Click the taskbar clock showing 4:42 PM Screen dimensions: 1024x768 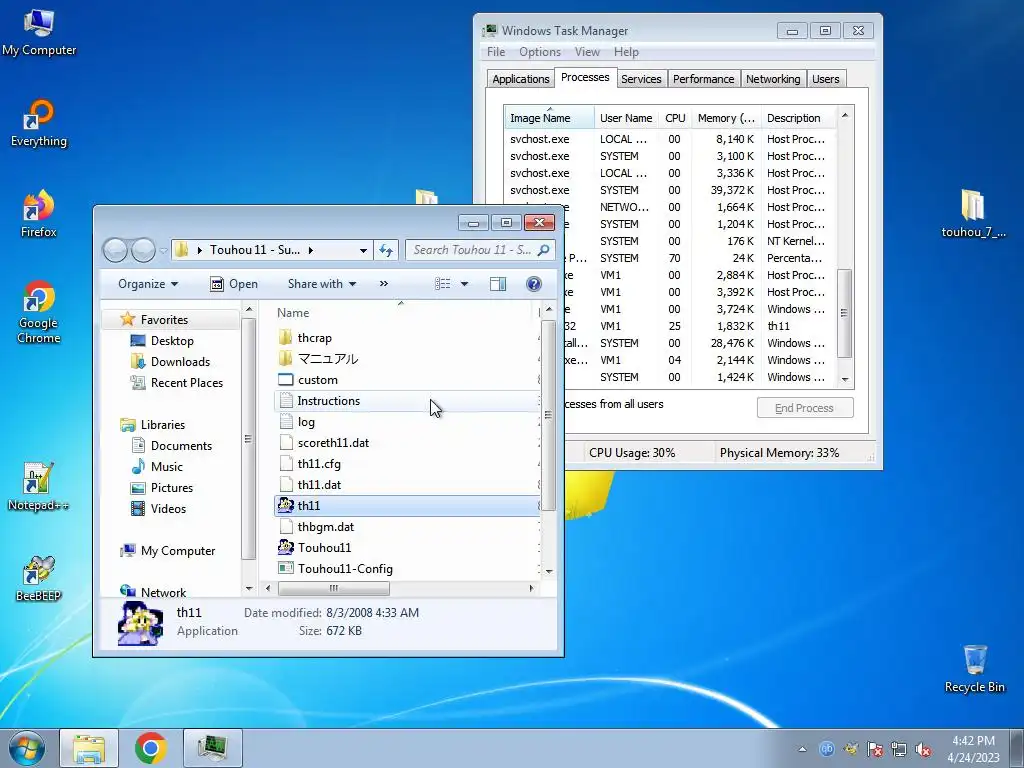973,749
